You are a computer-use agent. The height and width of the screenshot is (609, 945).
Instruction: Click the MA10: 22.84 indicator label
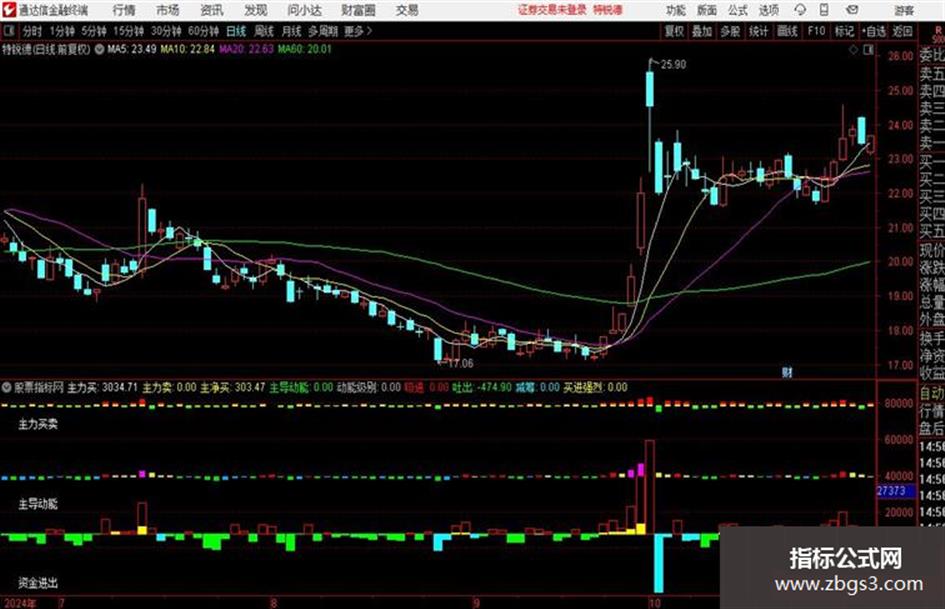coord(187,49)
